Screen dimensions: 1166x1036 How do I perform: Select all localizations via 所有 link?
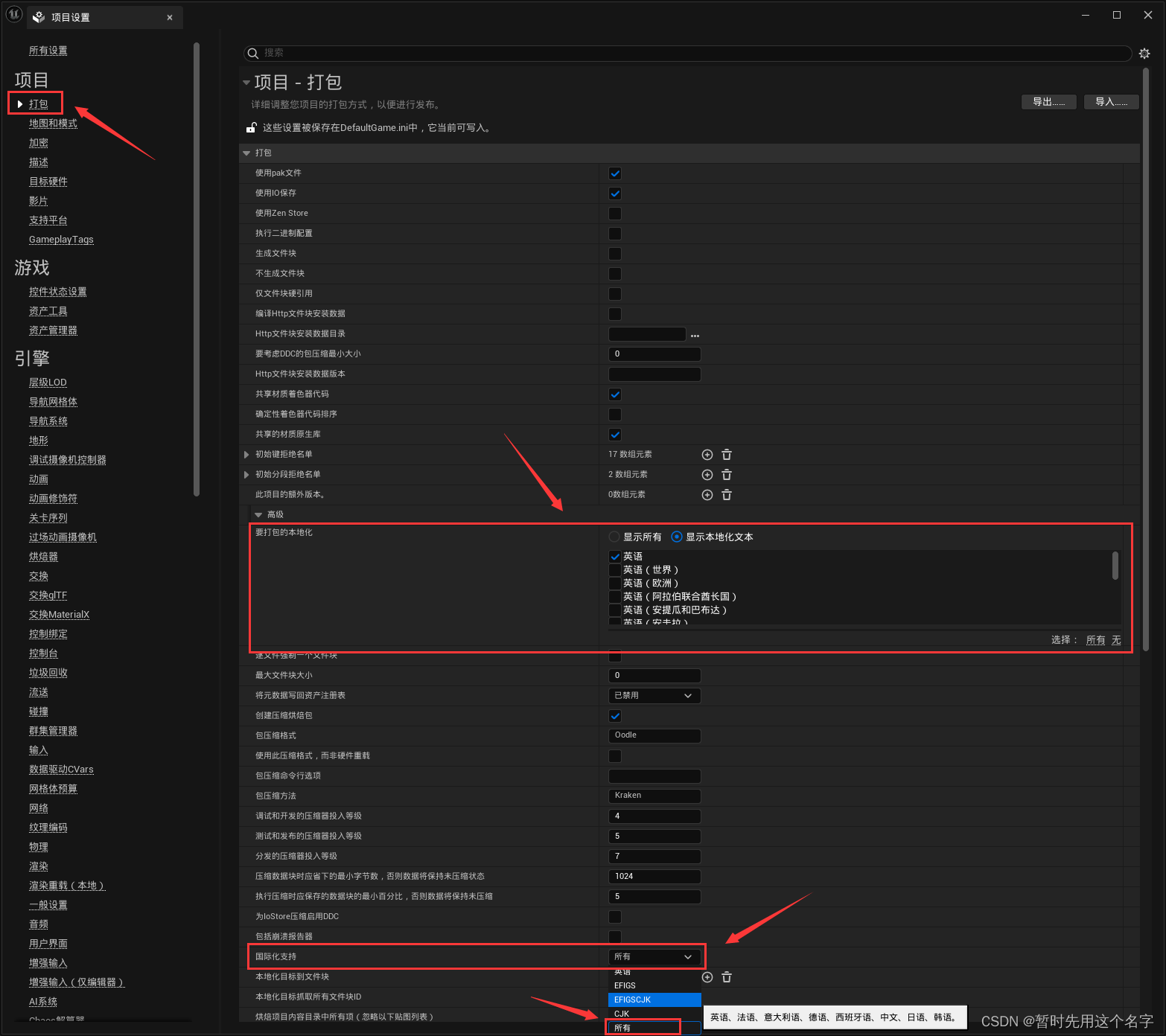coord(1095,640)
